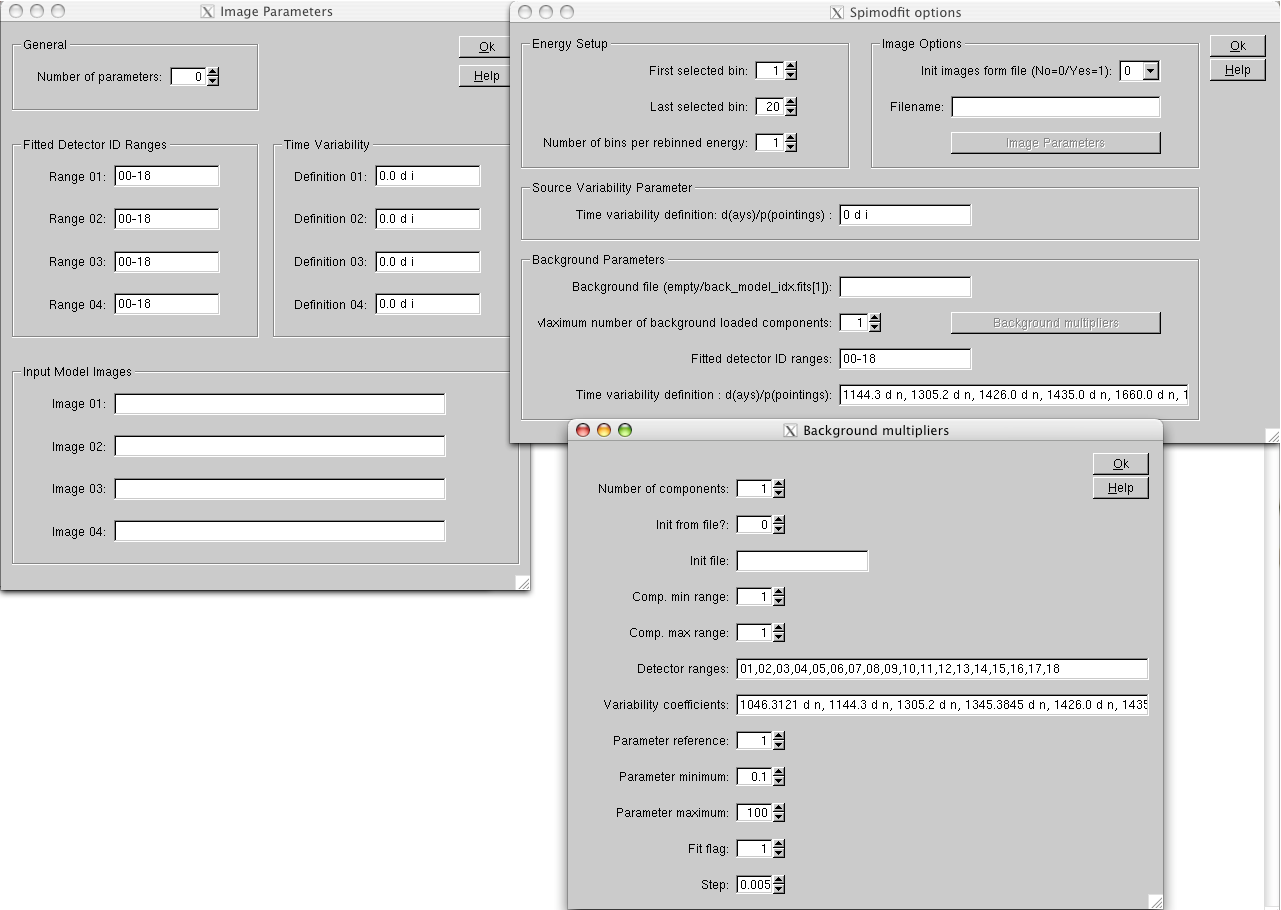Click the Definition 01 field

pyautogui.click(x=428, y=177)
